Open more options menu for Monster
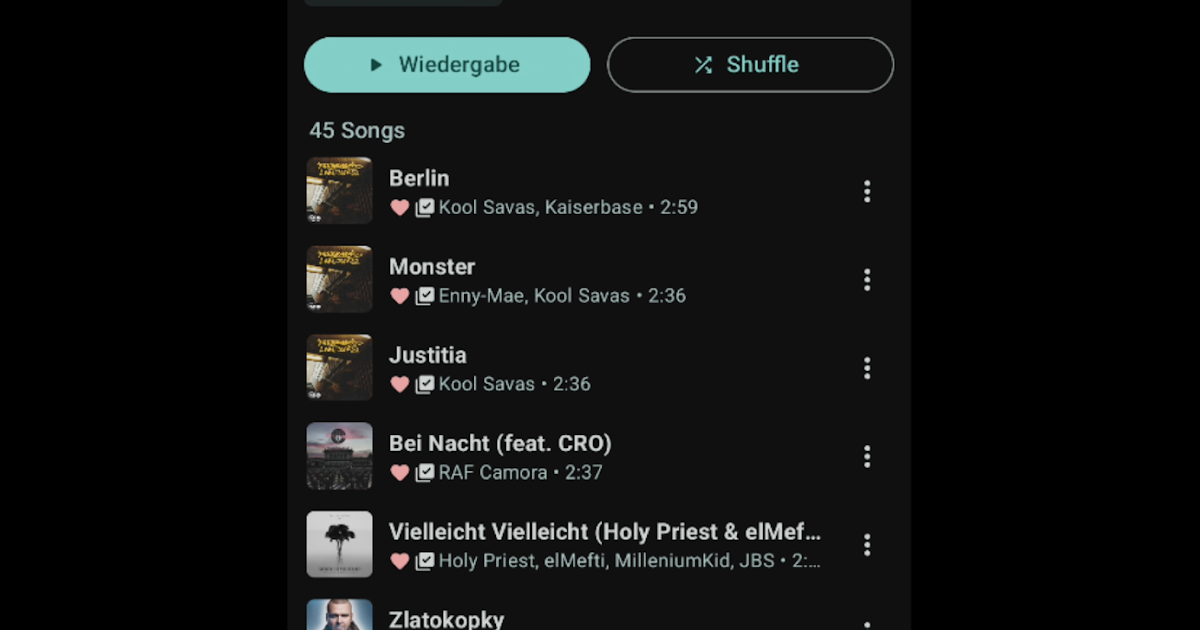 [x=866, y=280]
